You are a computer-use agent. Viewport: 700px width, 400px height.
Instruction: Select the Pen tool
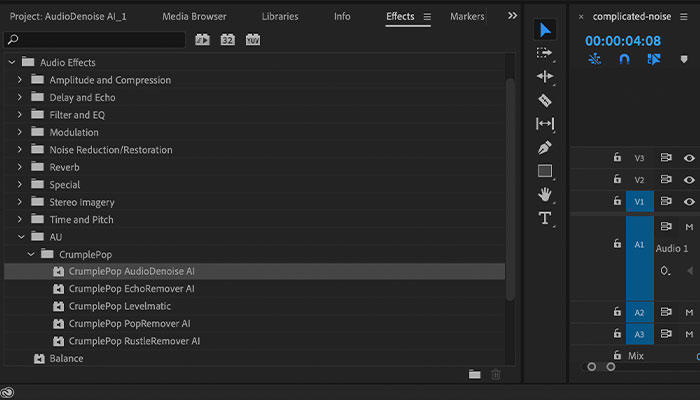pyautogui.click(x=545, y=148)
